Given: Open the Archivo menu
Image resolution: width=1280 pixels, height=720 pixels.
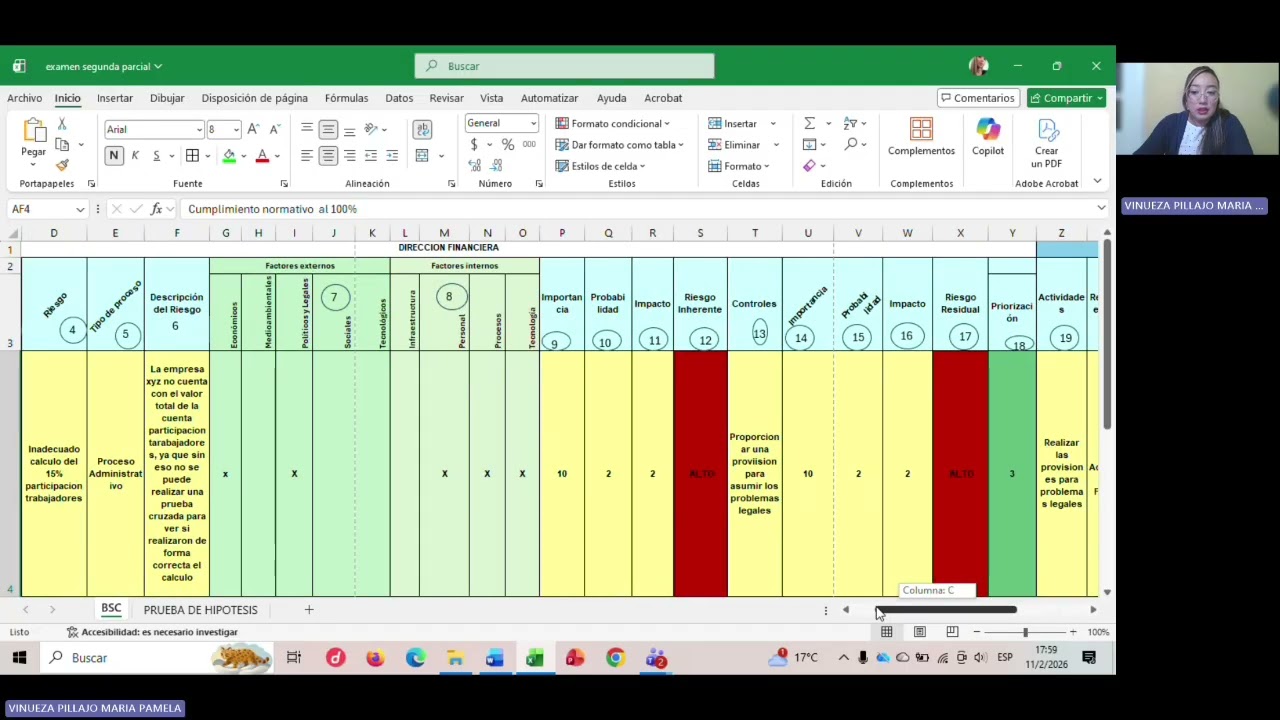Looking at the screenshot, I should 24,98.
